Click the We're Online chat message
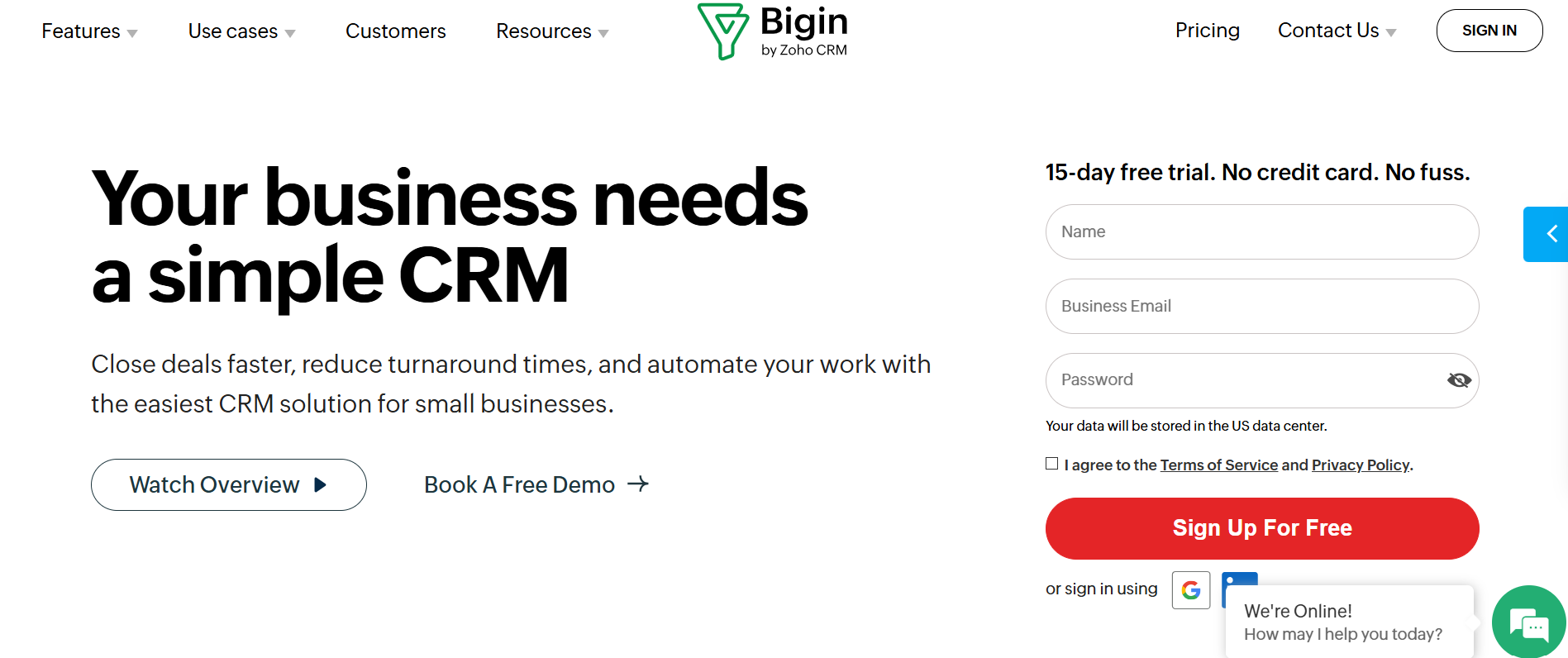Image resolution: width=1568 pixels, height=658 pixels. pos(1350,622)
